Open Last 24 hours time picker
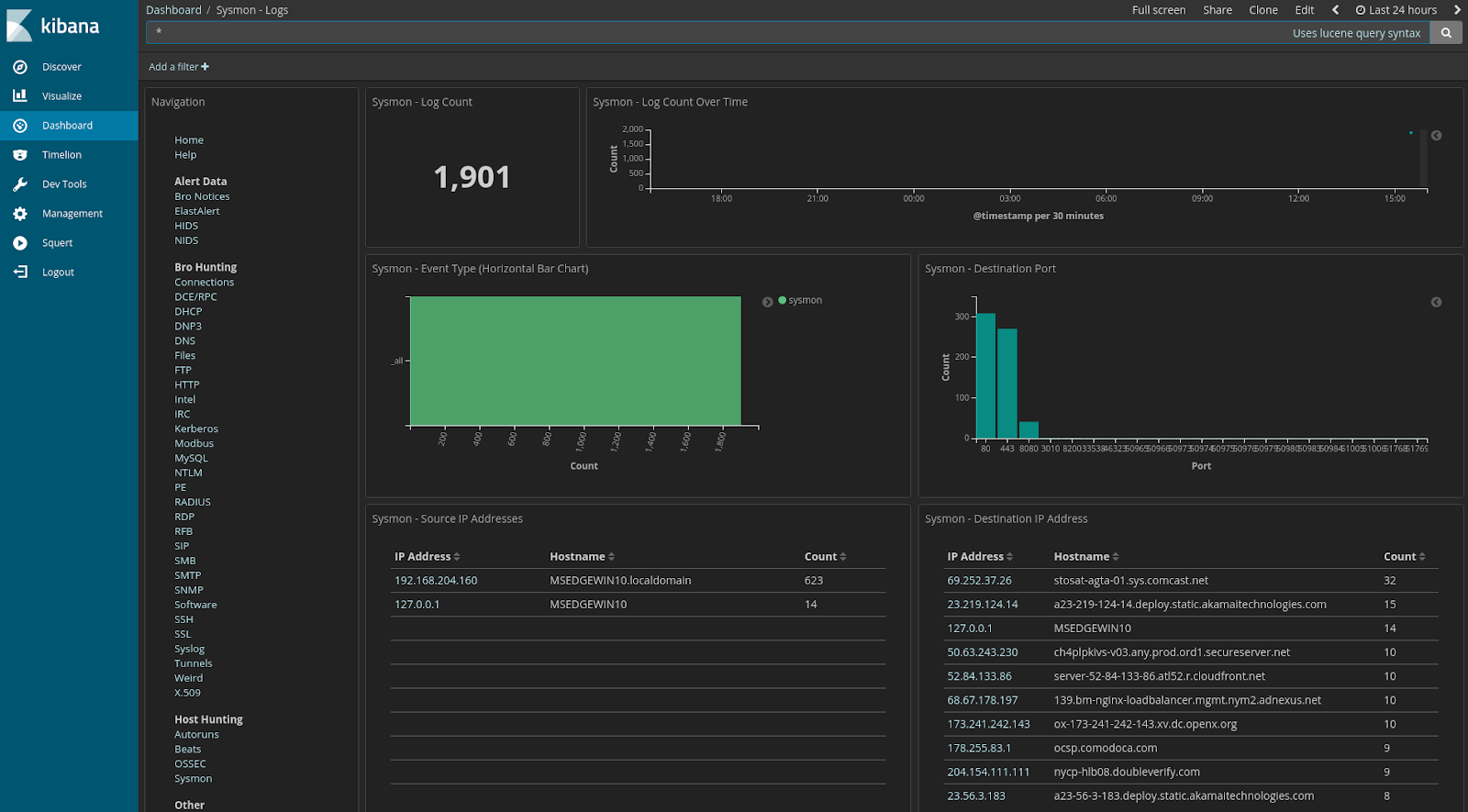This screenshot has height=812, width=1468. (1396, 10)
